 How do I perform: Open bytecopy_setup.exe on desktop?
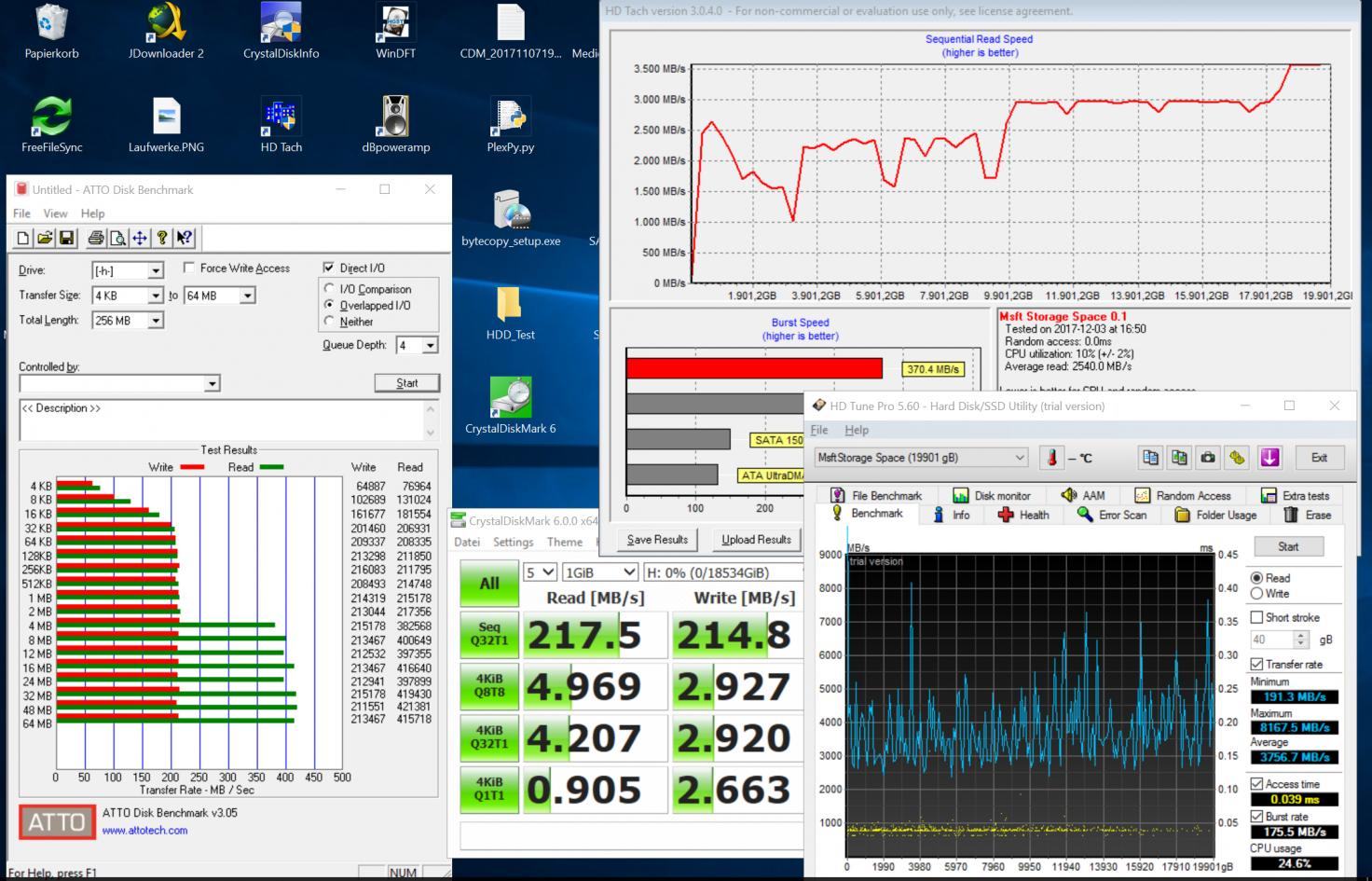tap(511, 219)
